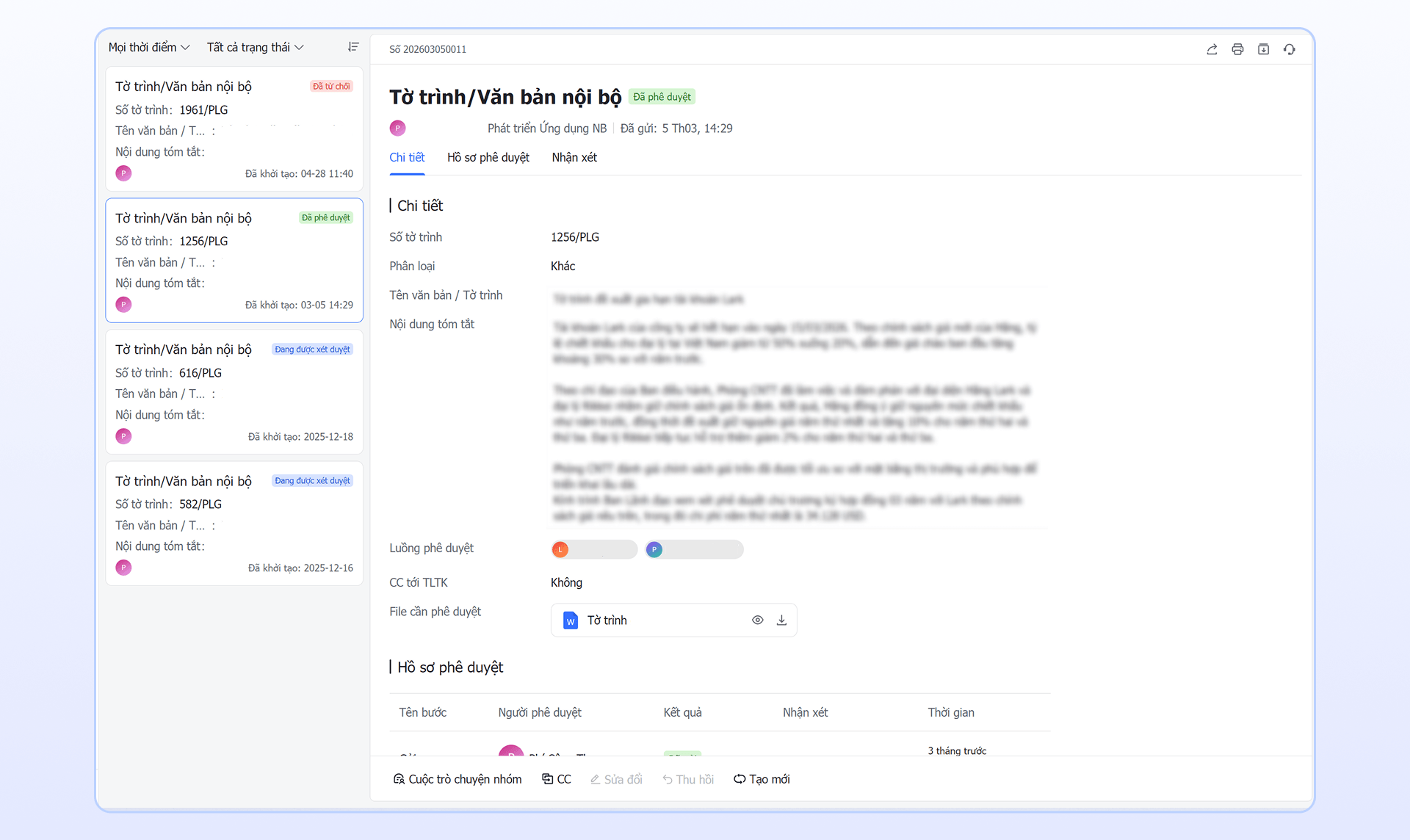Image resolution: width=1410 pixels, height=840 pixels.
Task: Click the Khác classification value
Action: click(563, 266)
